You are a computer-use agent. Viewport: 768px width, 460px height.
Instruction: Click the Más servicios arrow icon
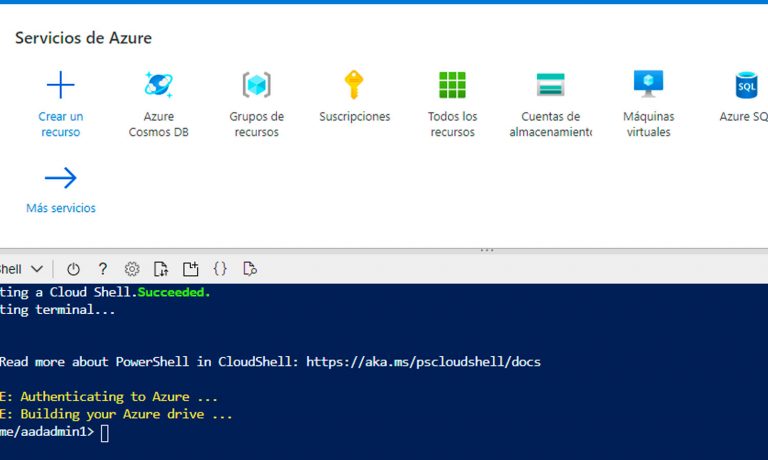click(x=61, y=178)
